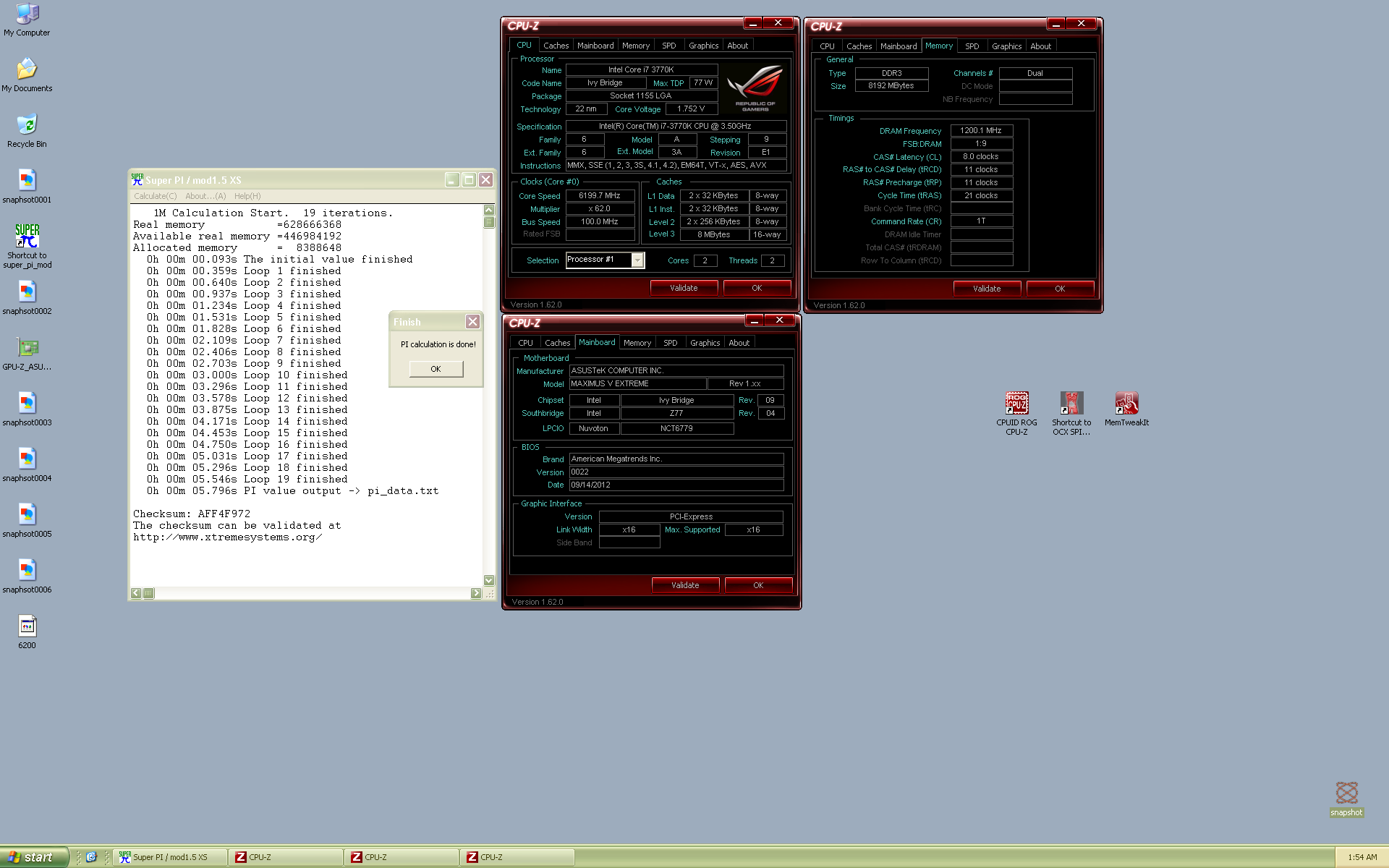This screenshot has width=1389, height=868.
Task: Click Internet Explorer quick launch icon
Action: coord(91,857)
